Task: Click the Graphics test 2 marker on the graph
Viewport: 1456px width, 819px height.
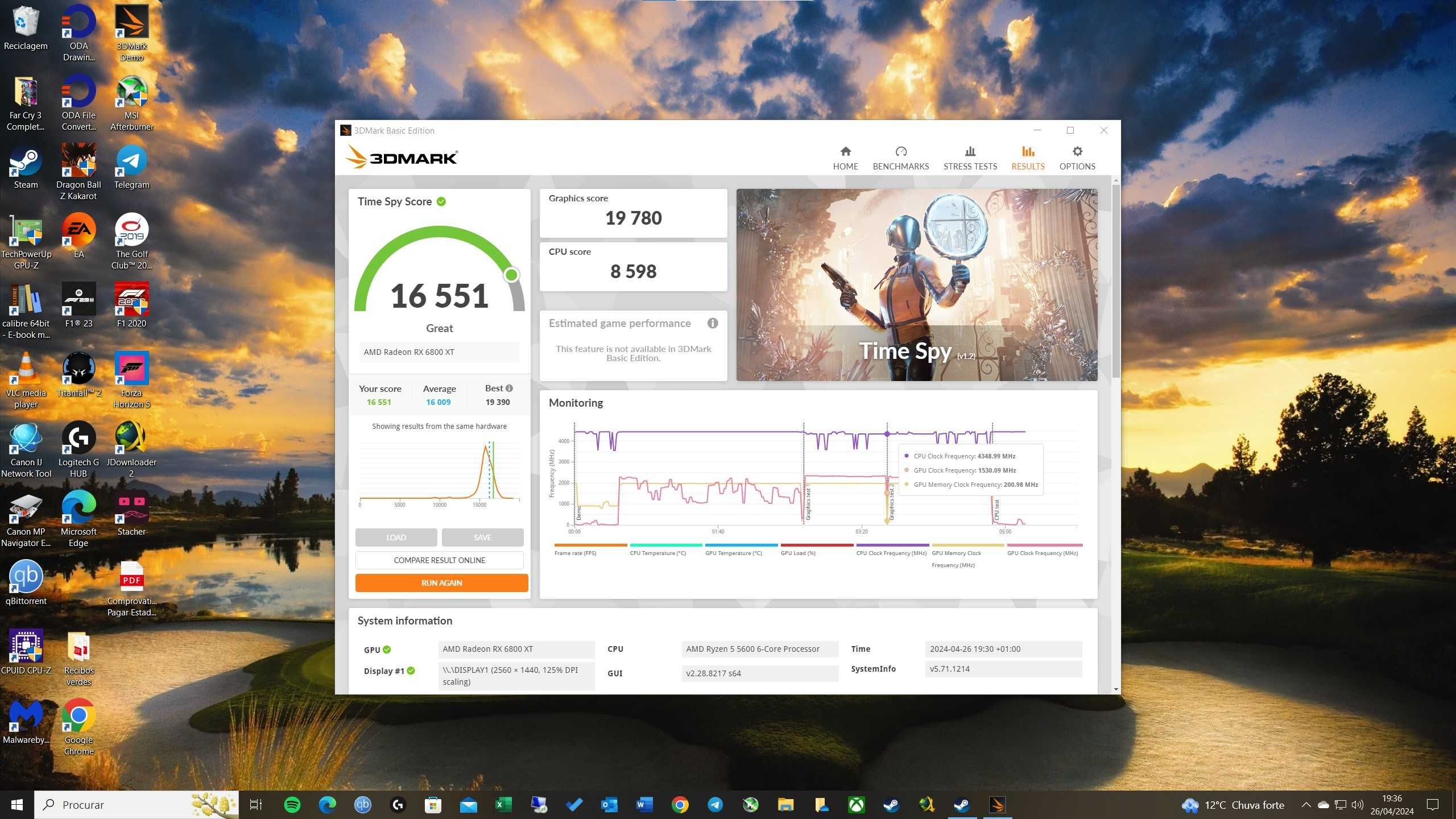Action: click(891, 503)
